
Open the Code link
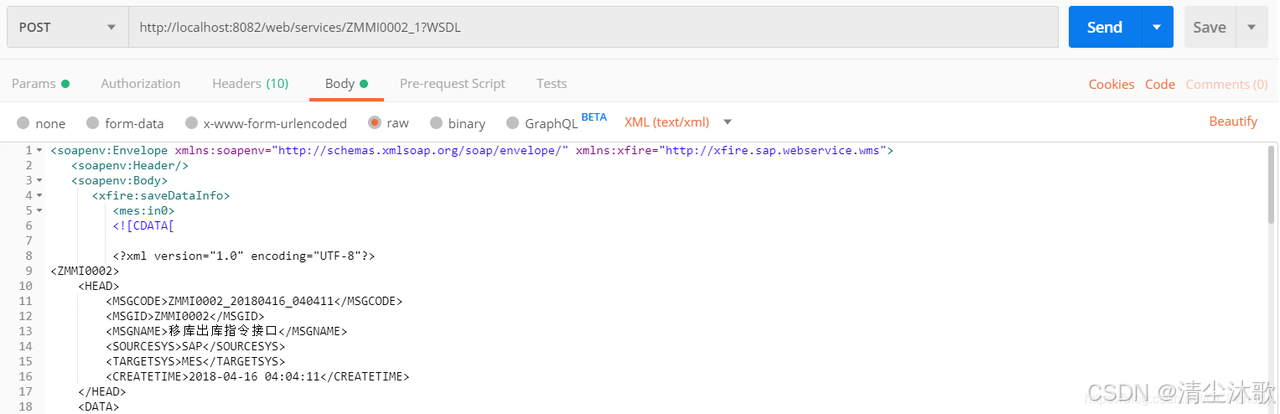pos(1160,85)
